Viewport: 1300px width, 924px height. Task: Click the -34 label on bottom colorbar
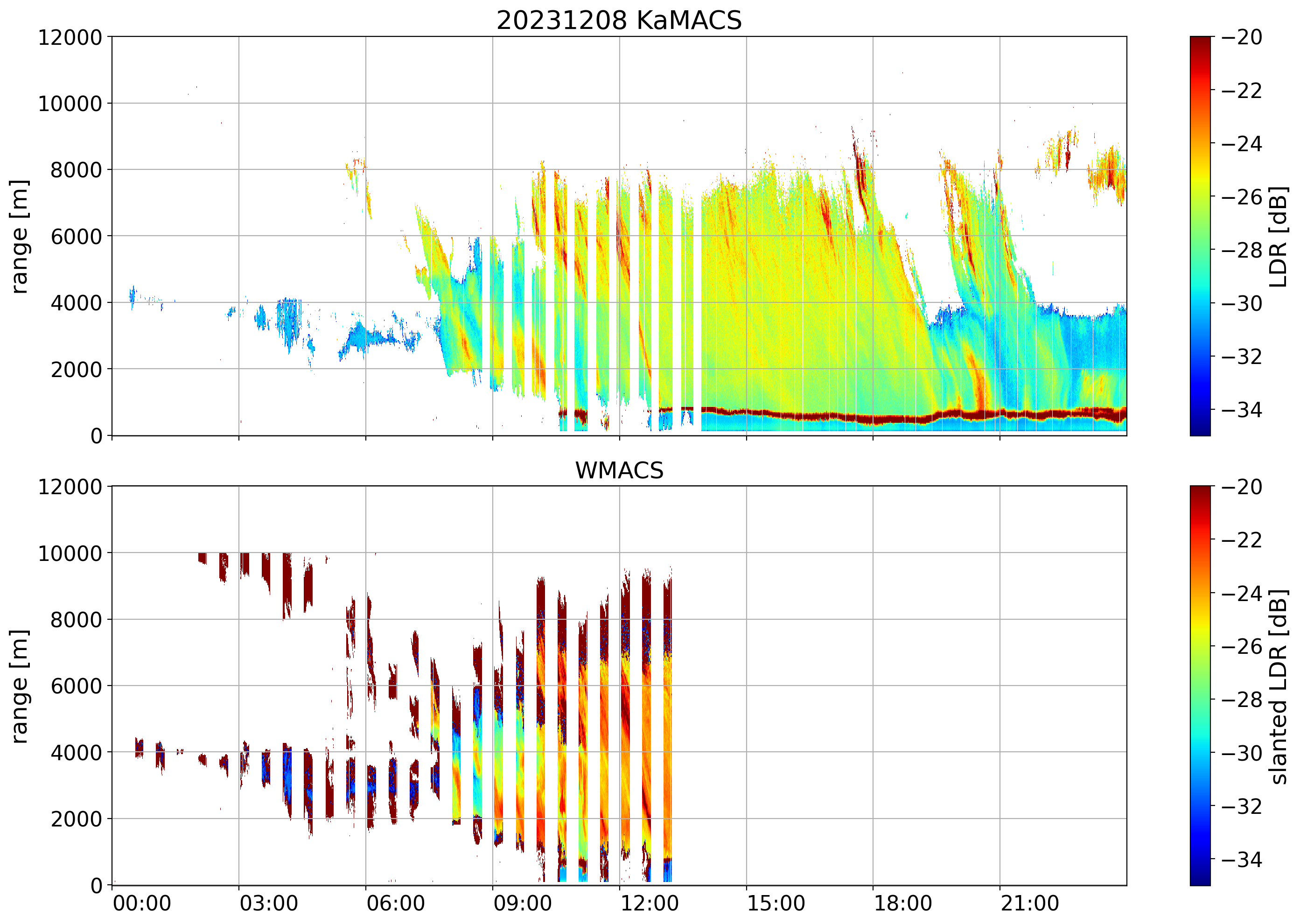point(1241,859)
